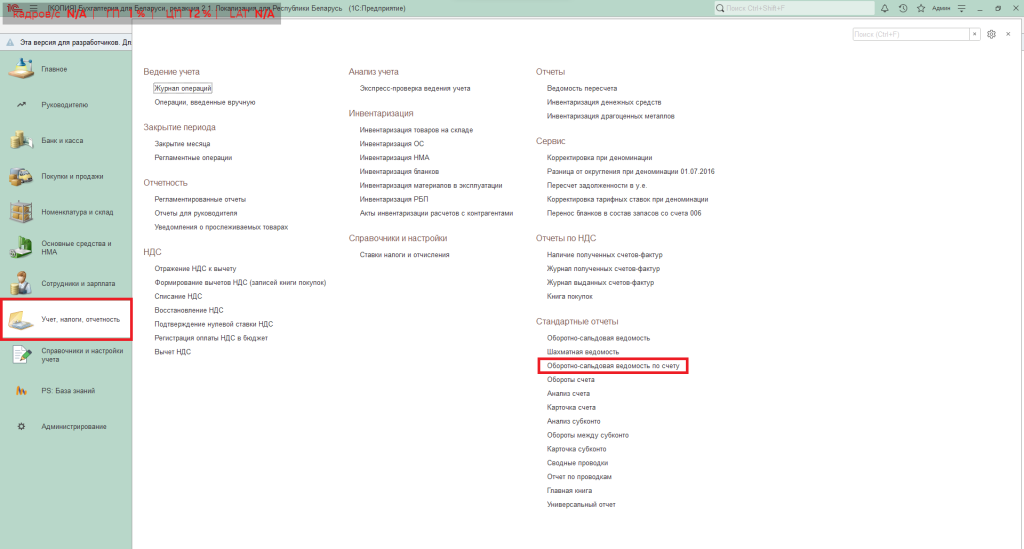Clear the function menu search field
This screenshot has width=1024, height=549.
point(975,34)
